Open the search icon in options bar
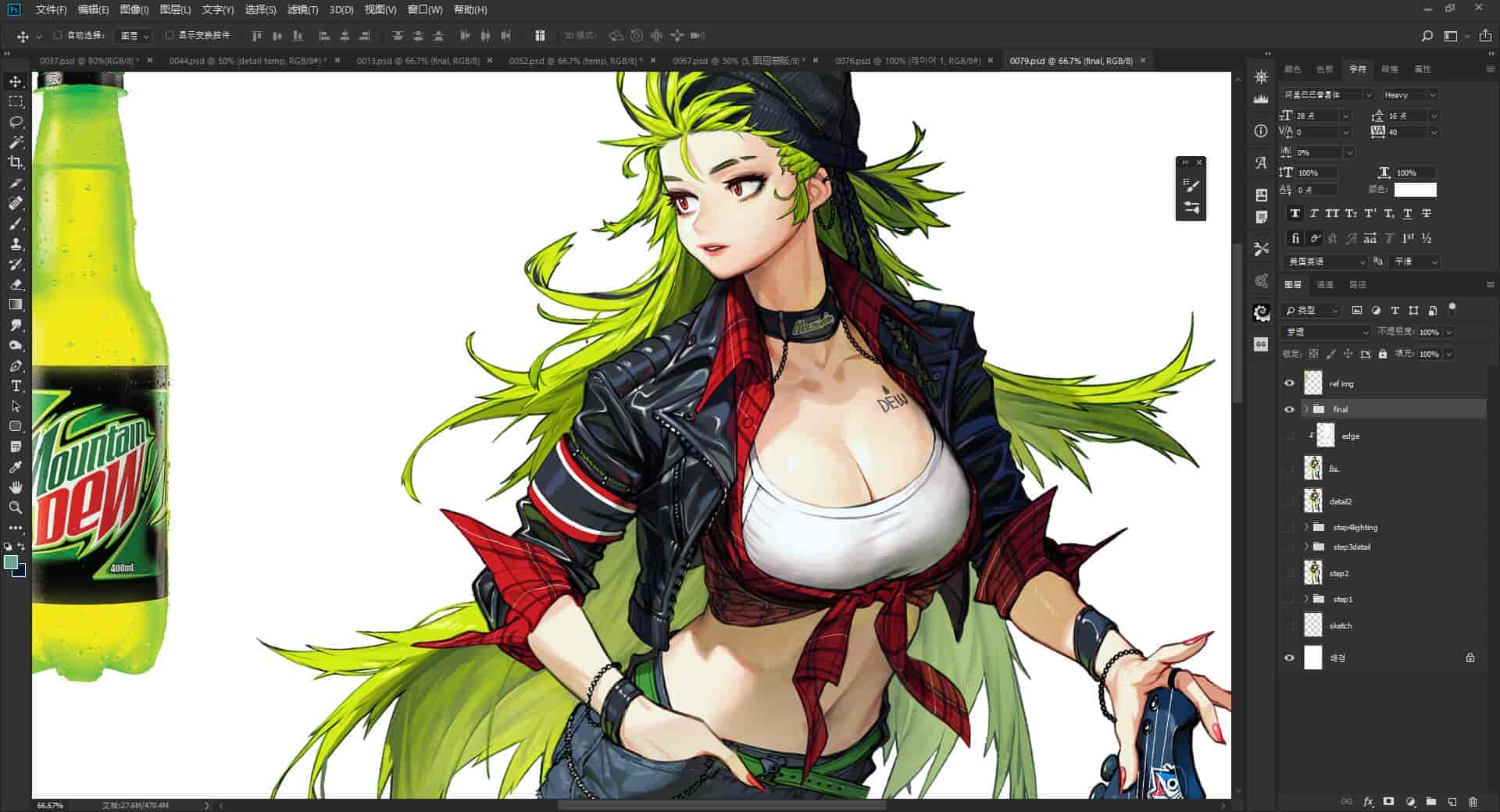 tap(1427, 36)
